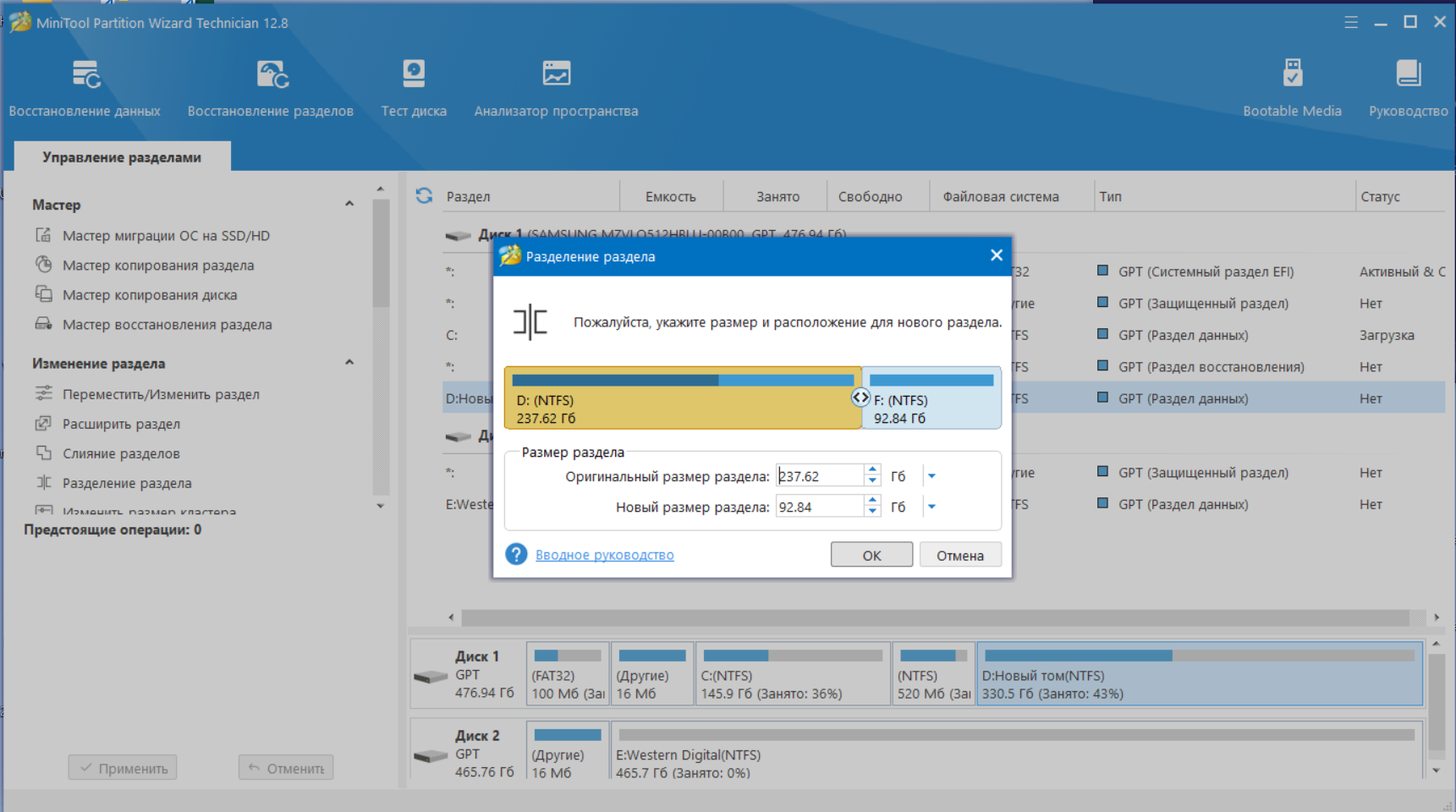Click the Новый размер раздела input field
This screenshot has height=812, width=1456.
(x=820, y=507)
